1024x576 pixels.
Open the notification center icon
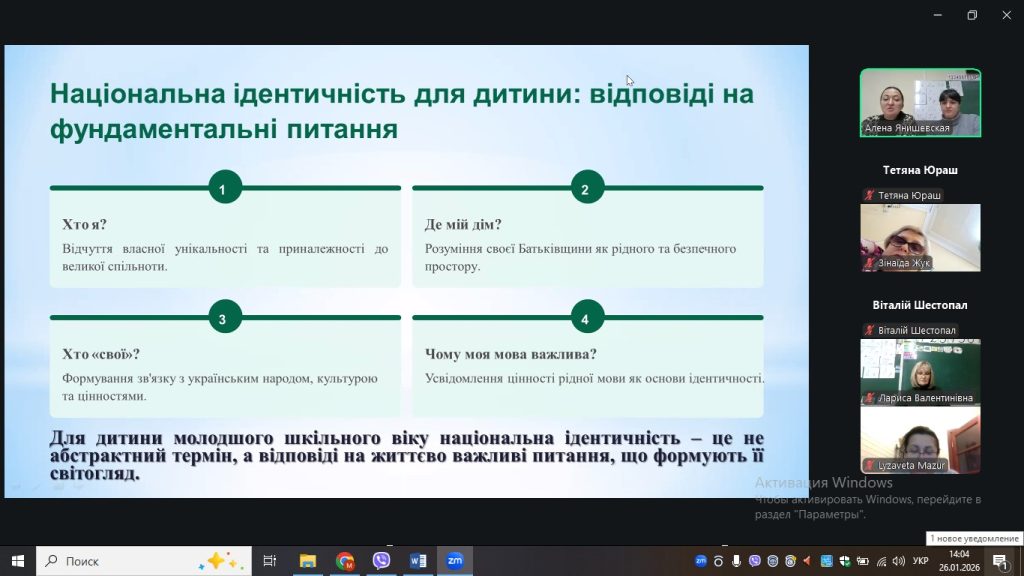point(999,561)
